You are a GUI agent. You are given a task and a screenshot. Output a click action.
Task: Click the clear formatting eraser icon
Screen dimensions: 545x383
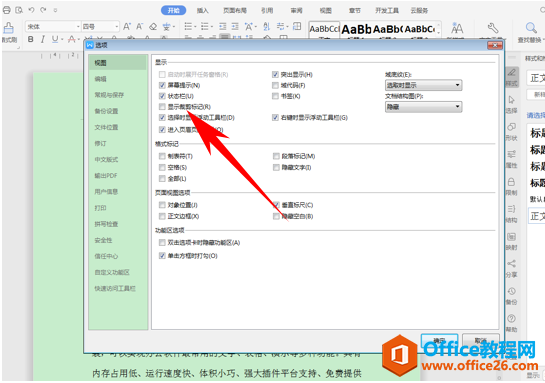tap(153, 26)
